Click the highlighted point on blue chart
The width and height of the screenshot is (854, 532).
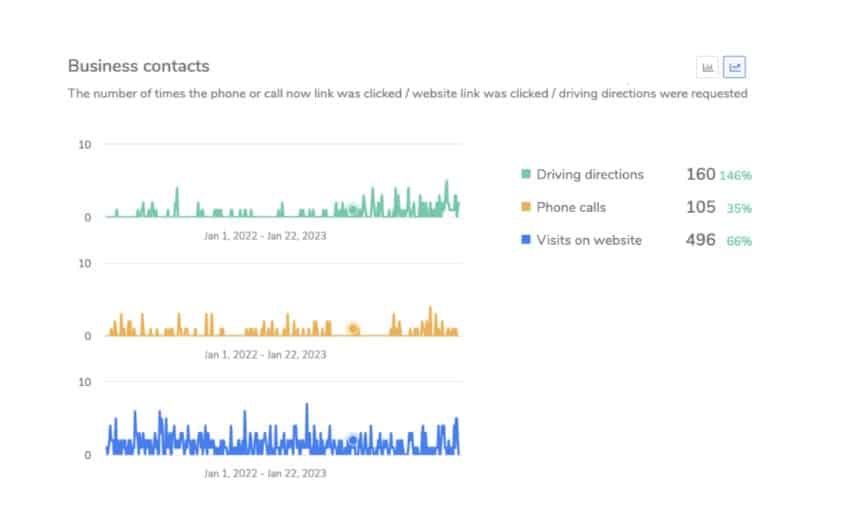click(353, 439)
